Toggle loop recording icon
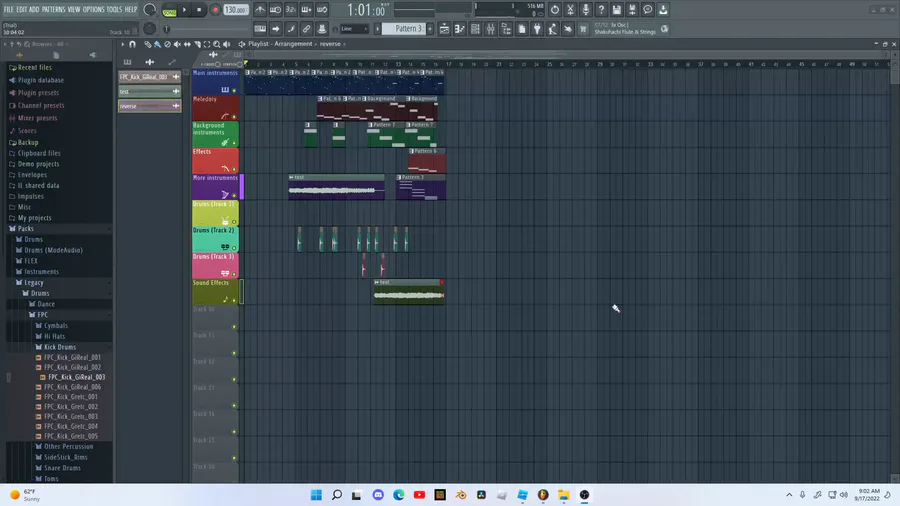The height and width of the screenshot is (506, 900). pos(322,10)
